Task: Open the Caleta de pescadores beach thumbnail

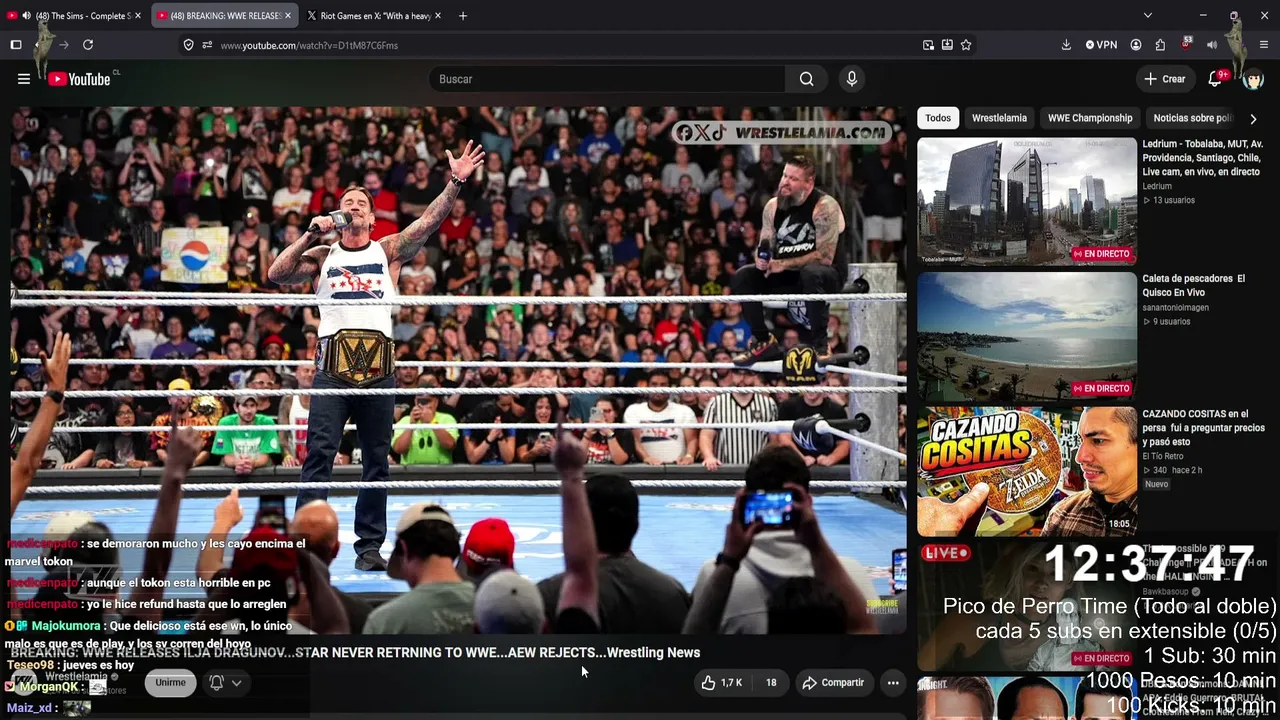Action: (x=1027, y=336)
